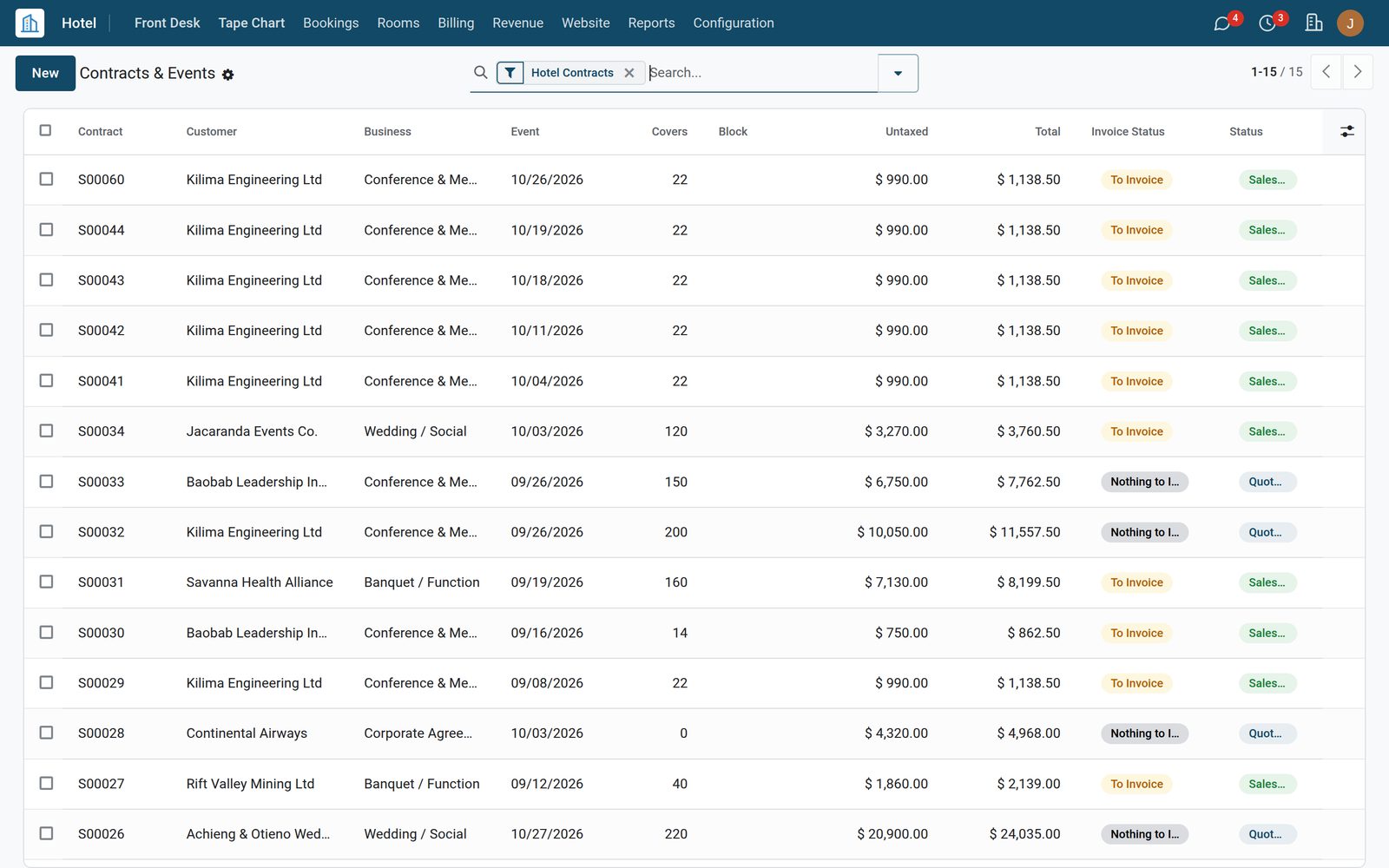Open the Tape Chart menu
Image resolution: width=1389 pixels, height=868 pixels.
click(x=252, y=23)
